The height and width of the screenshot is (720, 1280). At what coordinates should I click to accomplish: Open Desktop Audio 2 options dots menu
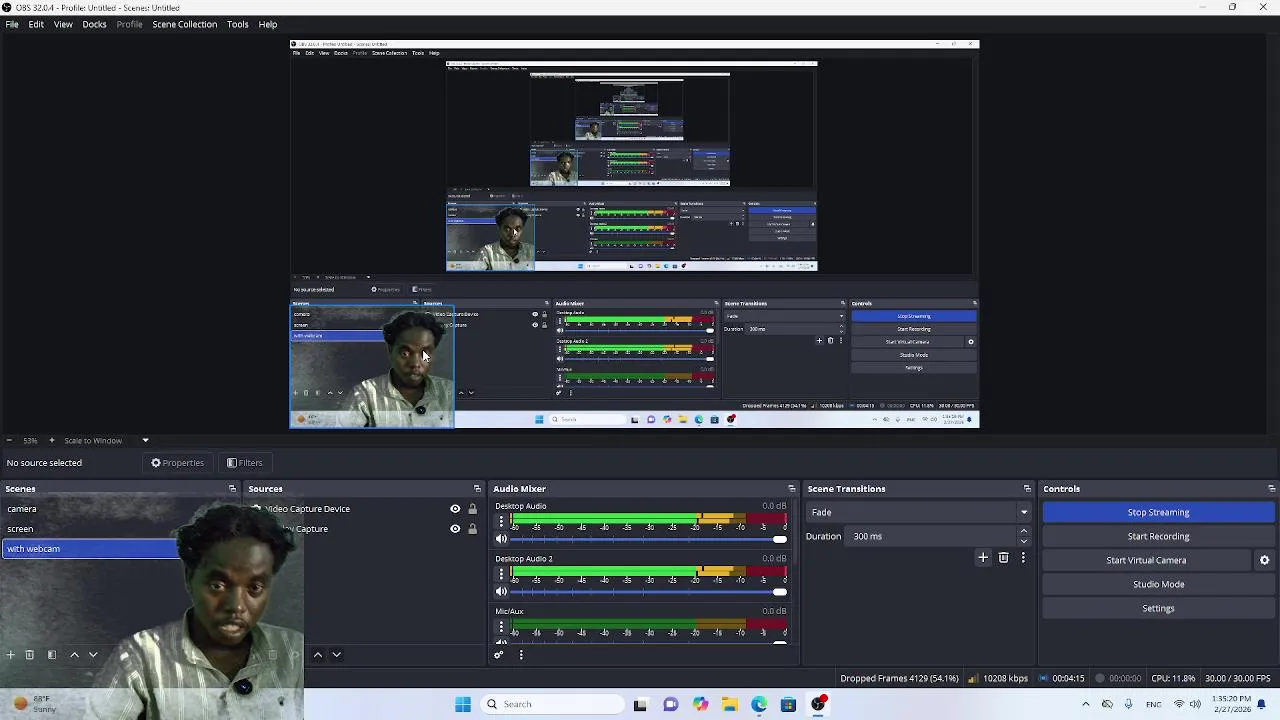pyautogui.click(x=501, y=574)
